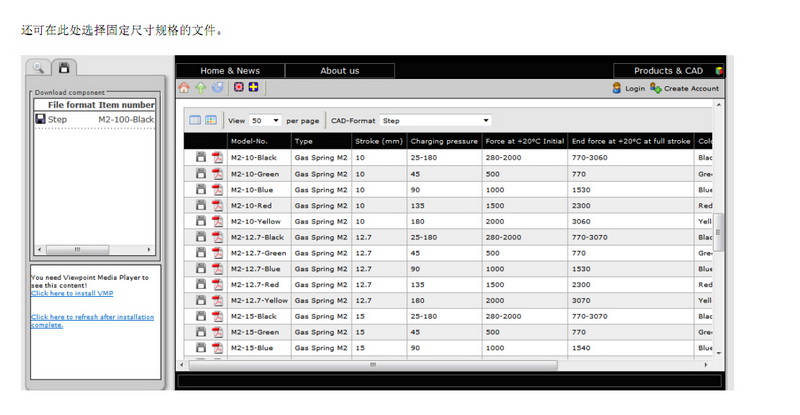Click the table's horizontal scroll right arrow
800x415 pixels.
pyautogui.click(x=706, y=365)
